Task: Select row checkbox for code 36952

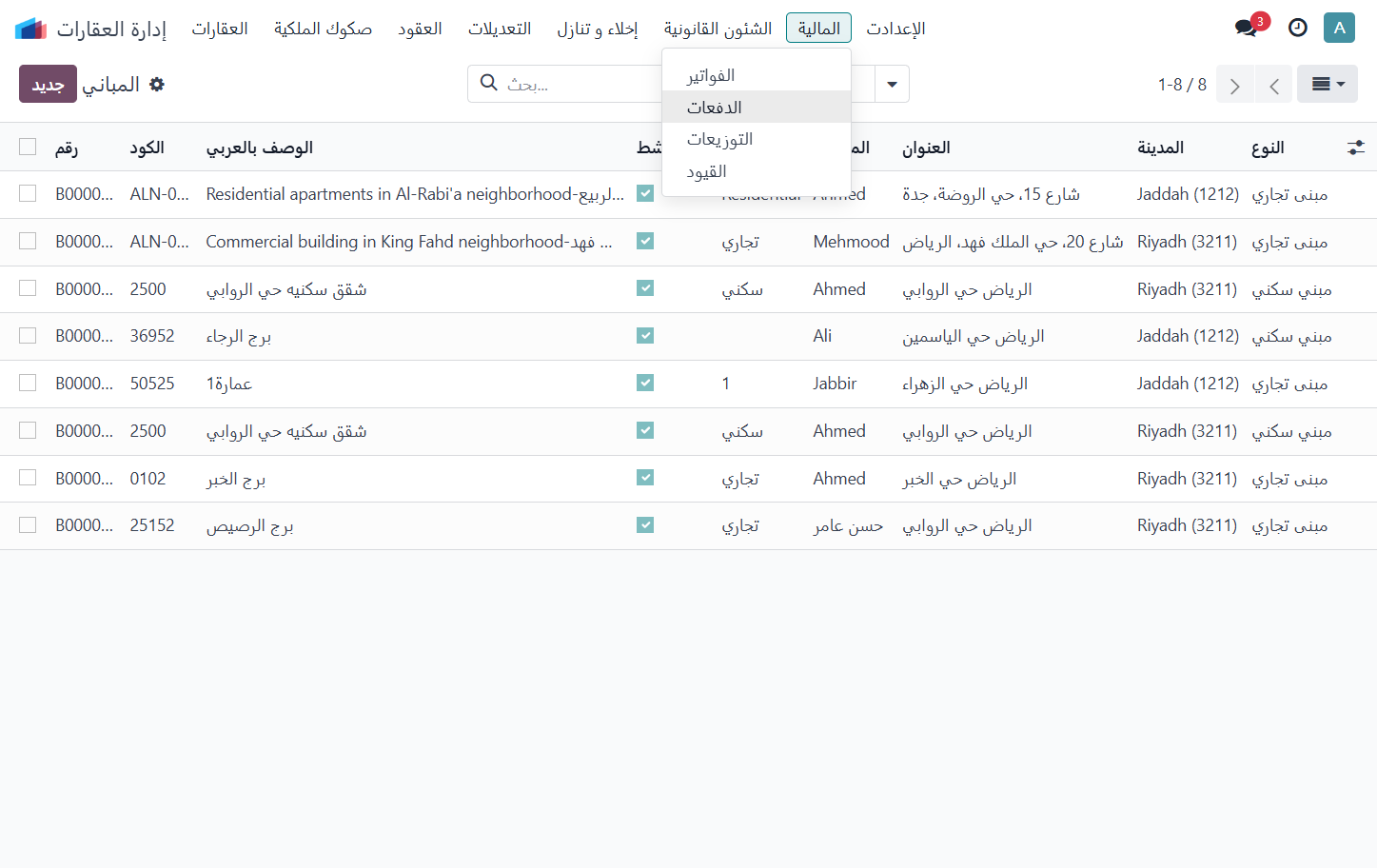Action: [x=28, y=336]
